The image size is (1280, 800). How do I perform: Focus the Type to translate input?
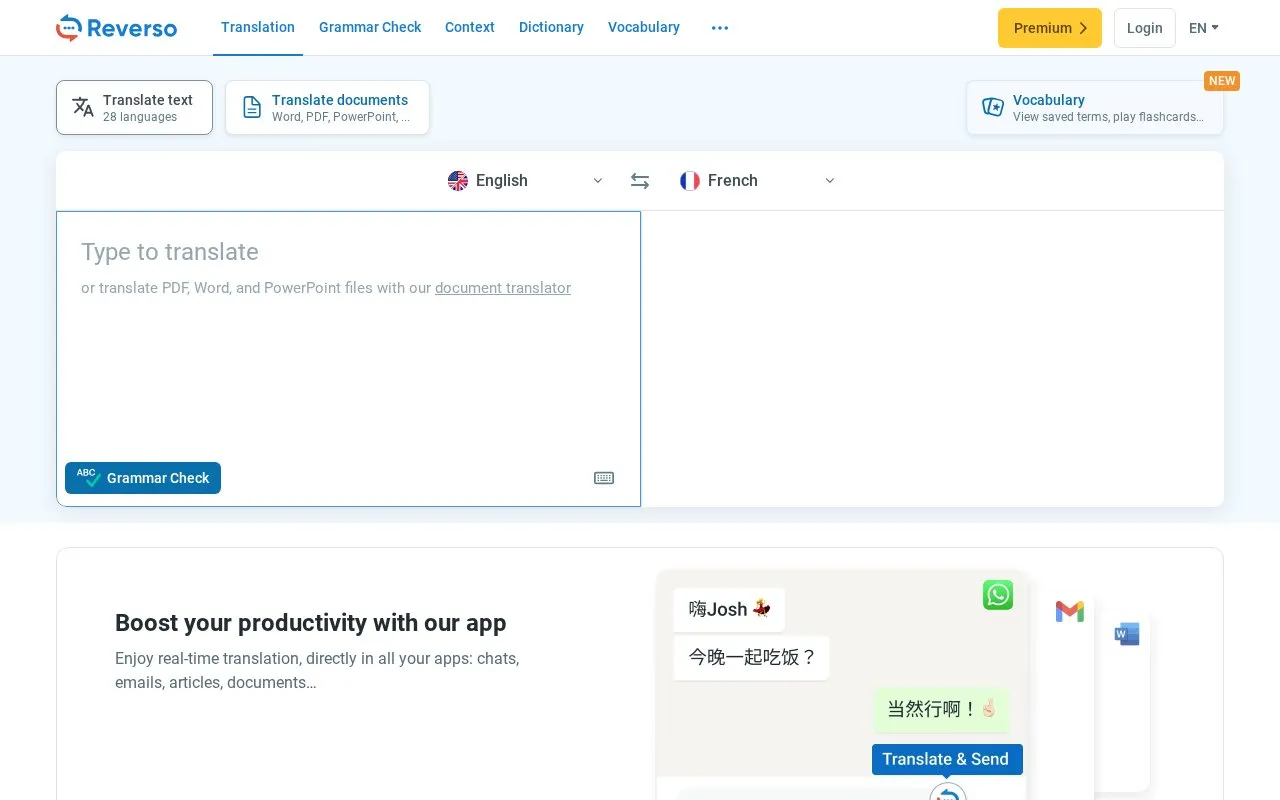click(x=348, y=358)
